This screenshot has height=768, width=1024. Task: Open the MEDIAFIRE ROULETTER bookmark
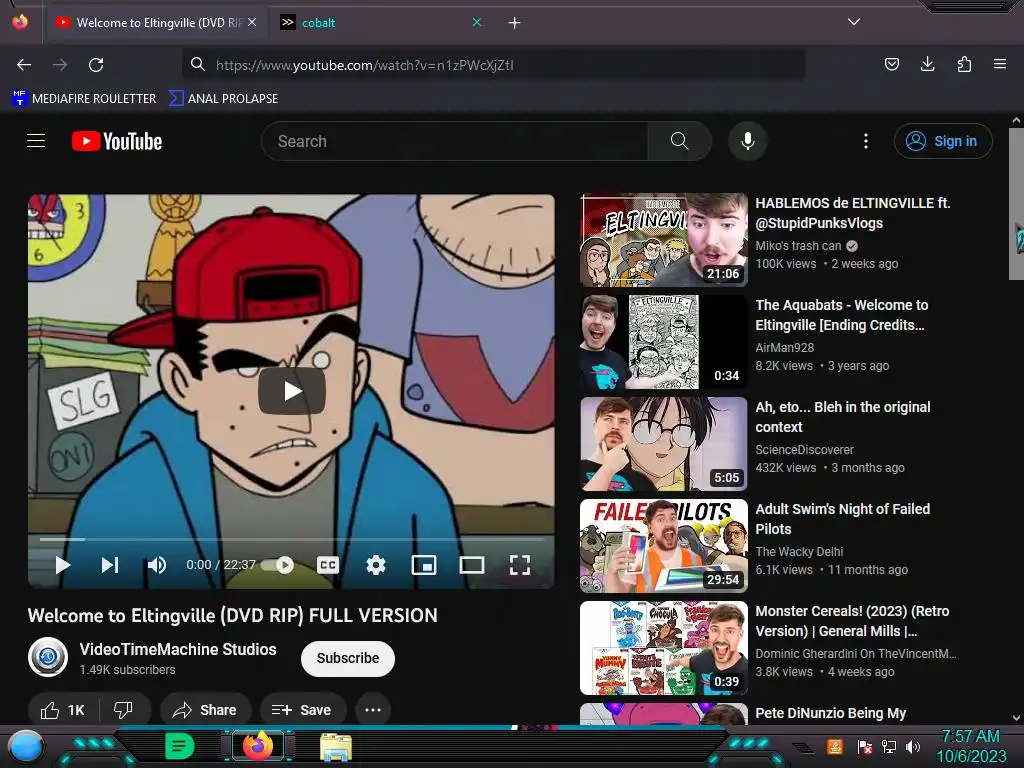tap(84, 99)
